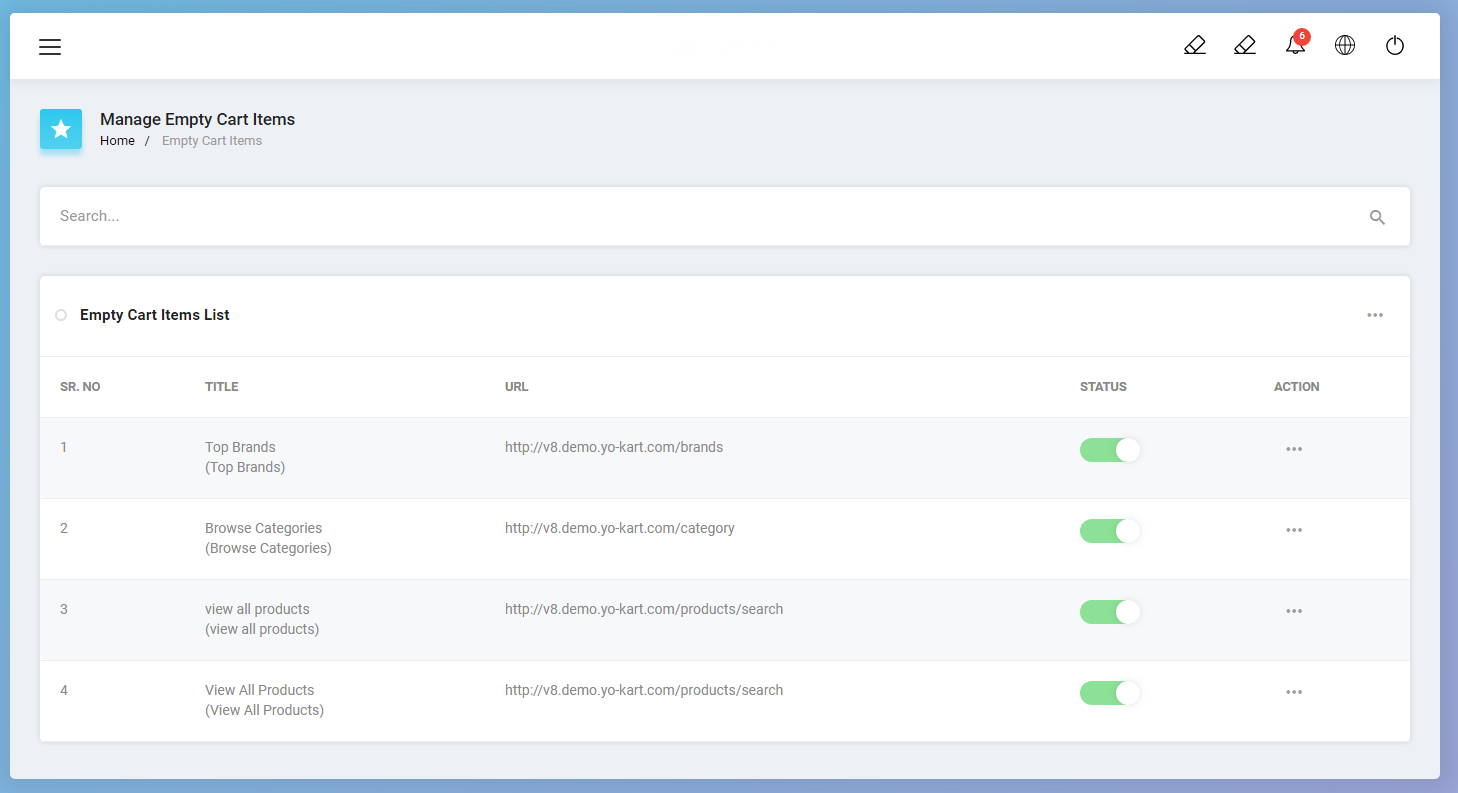The width and height of the screenshot is (1458, 793).
Task: Toggle the Browse Categories status switch
Action: pyautogui.click(x=1110, y=531)
